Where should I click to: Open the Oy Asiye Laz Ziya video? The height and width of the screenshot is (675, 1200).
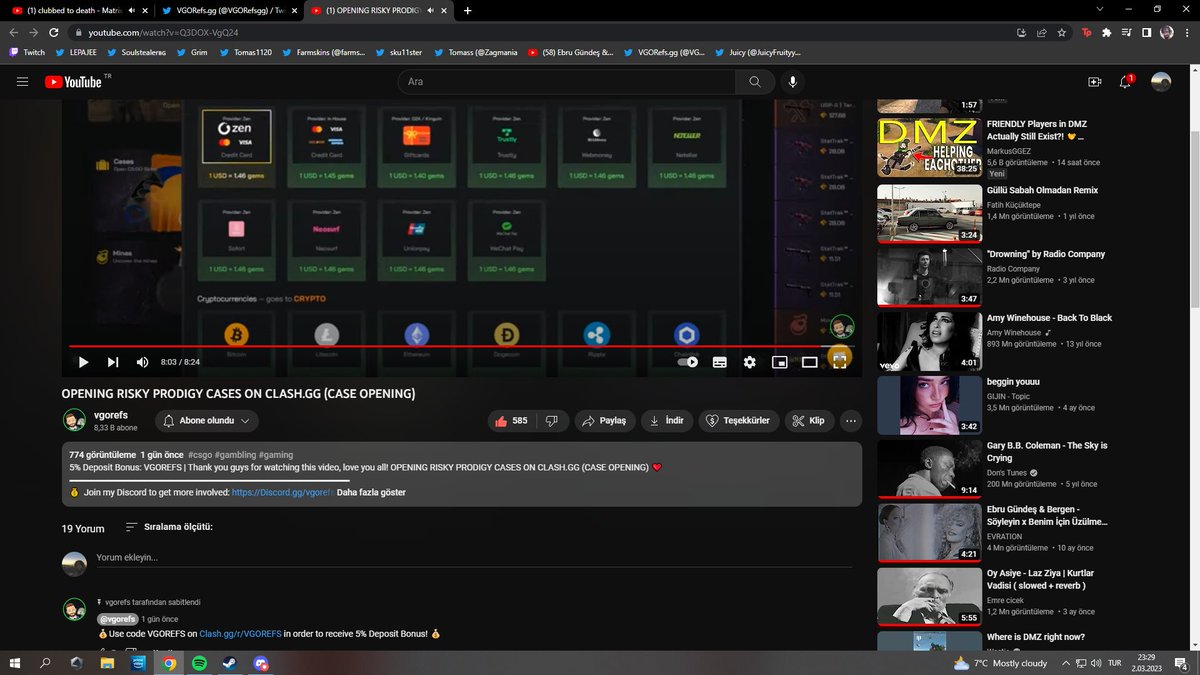[929, 596]
